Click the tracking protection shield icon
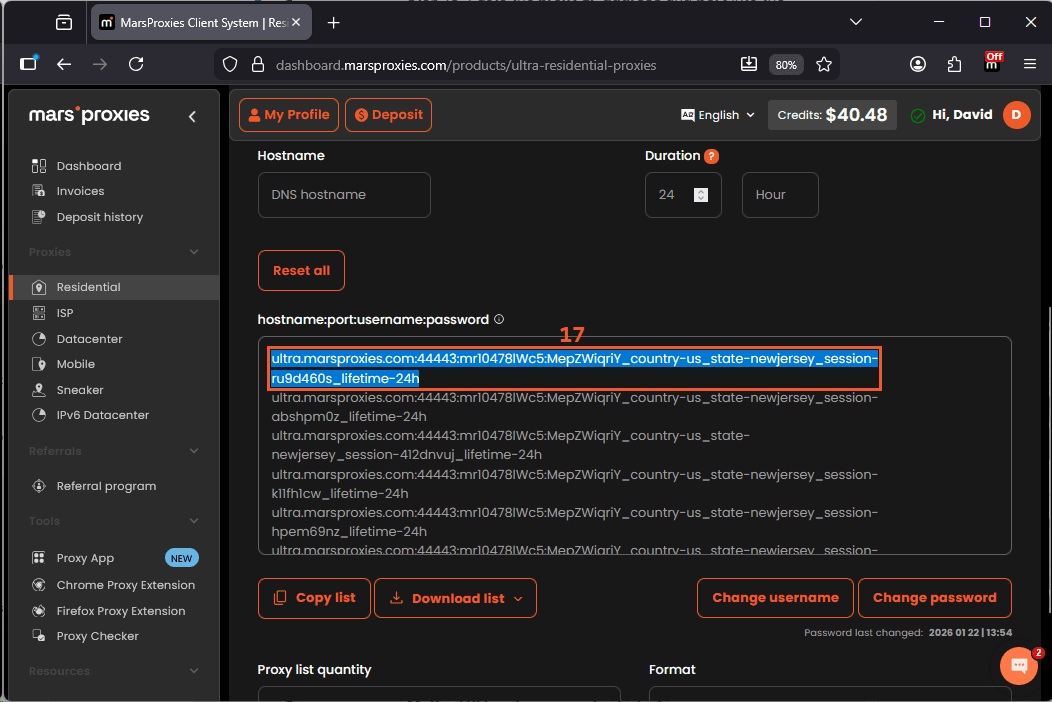 click(x=230, y=64)
